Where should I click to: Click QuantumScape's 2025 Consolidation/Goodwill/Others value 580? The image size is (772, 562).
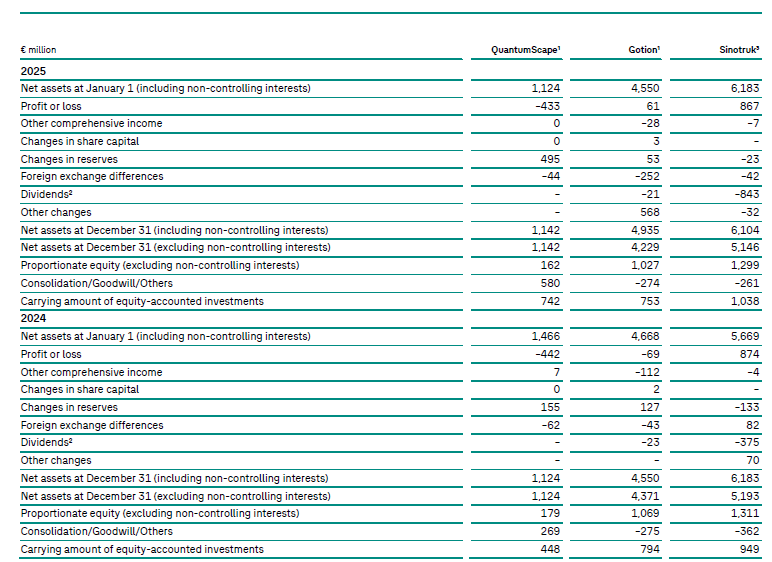549,283
